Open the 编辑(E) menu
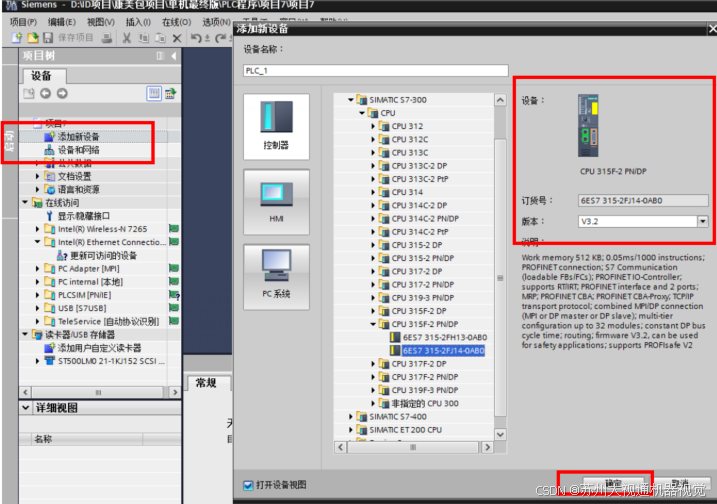Screen dimensions: 717x504 pyautogui.click(x=62, y=22)
